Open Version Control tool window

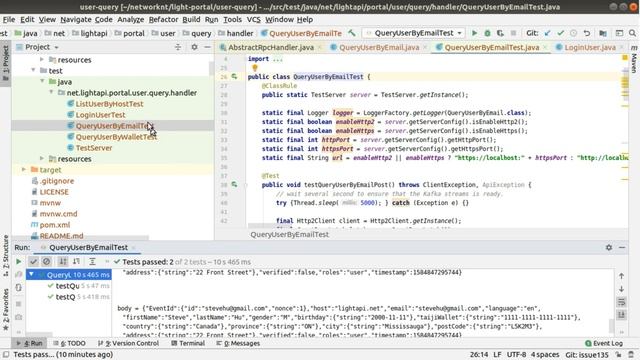[x=129, y=343]
